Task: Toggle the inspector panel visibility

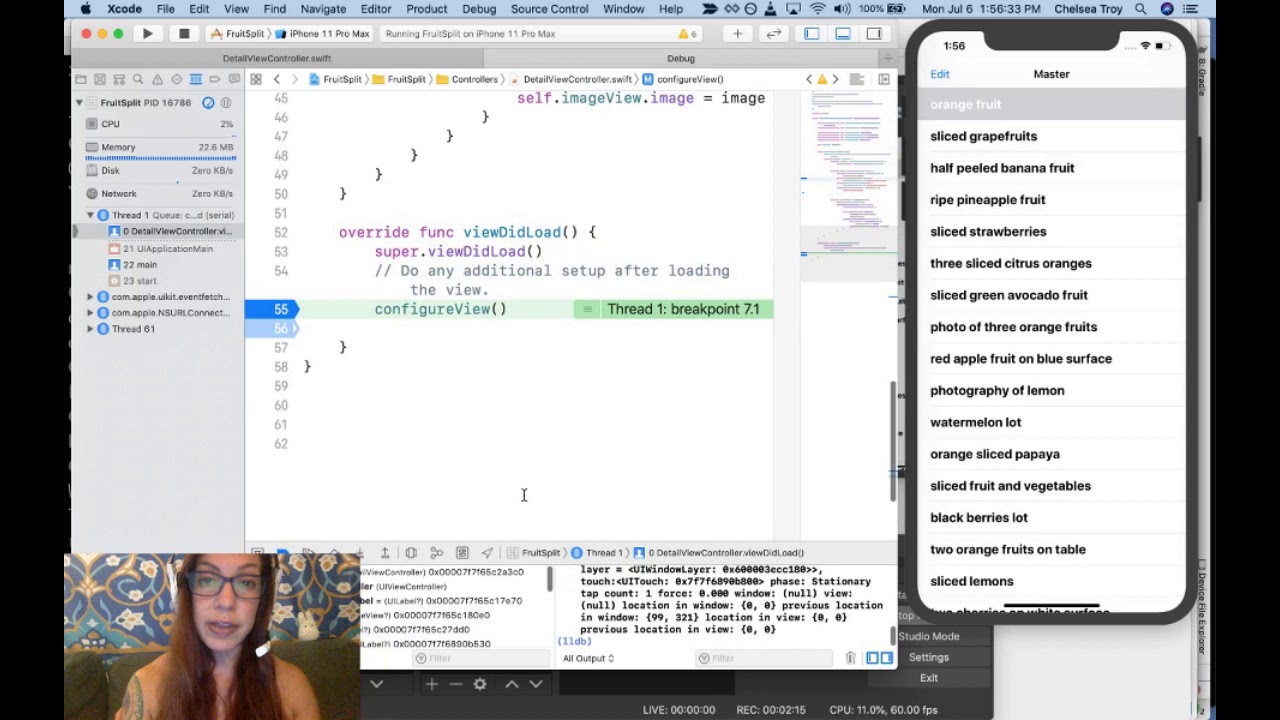Action: pyautogui.click(x=874, y=34)
